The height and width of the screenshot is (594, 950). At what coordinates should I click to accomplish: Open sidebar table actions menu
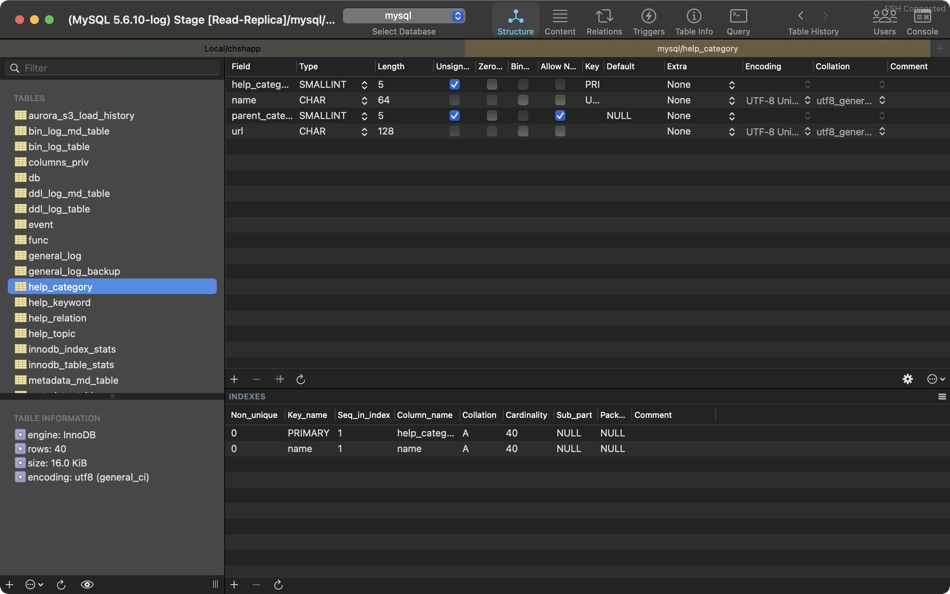[34, 585]
